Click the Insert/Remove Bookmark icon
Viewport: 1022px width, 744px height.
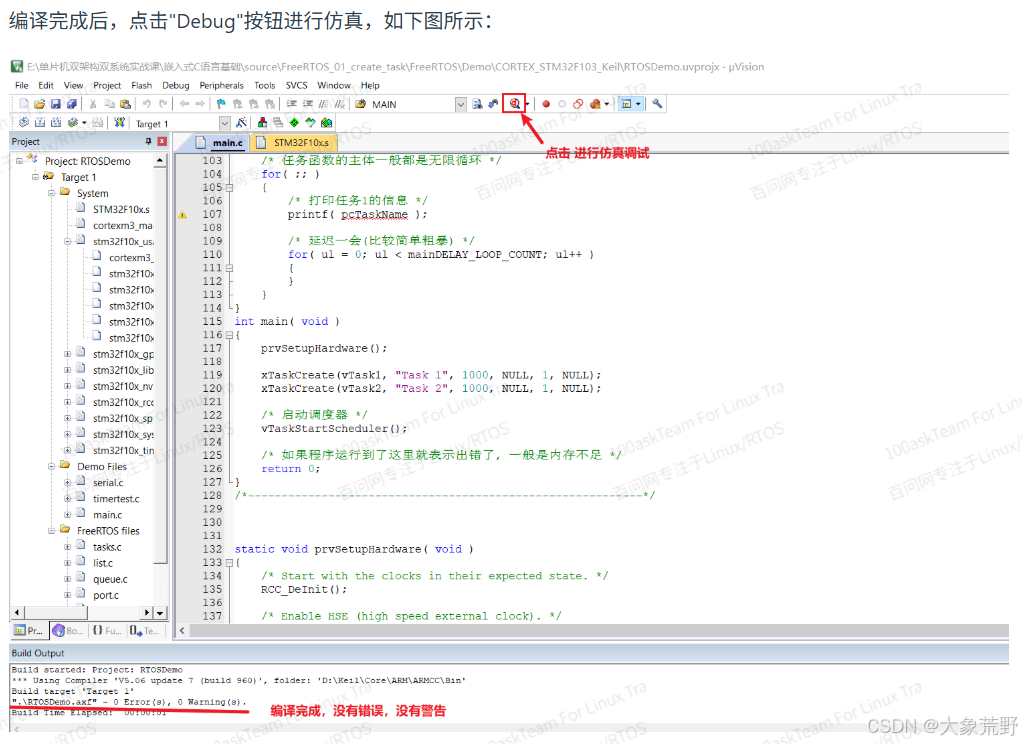click(x=221, y=104)
